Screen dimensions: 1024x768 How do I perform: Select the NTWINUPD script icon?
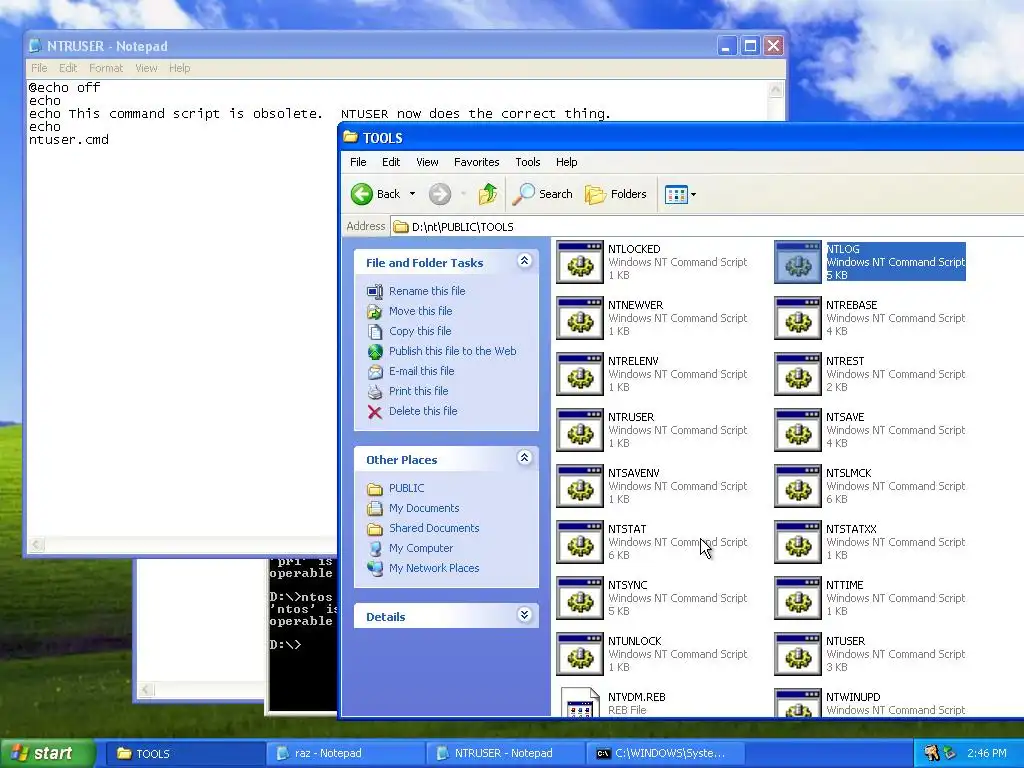797,703
